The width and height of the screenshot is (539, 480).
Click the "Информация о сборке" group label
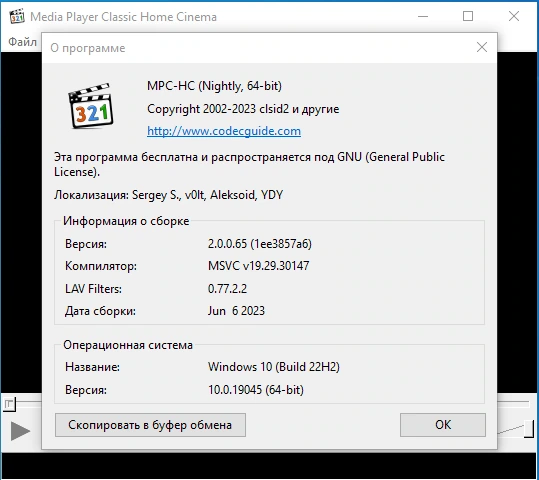[x=126, y=221]
